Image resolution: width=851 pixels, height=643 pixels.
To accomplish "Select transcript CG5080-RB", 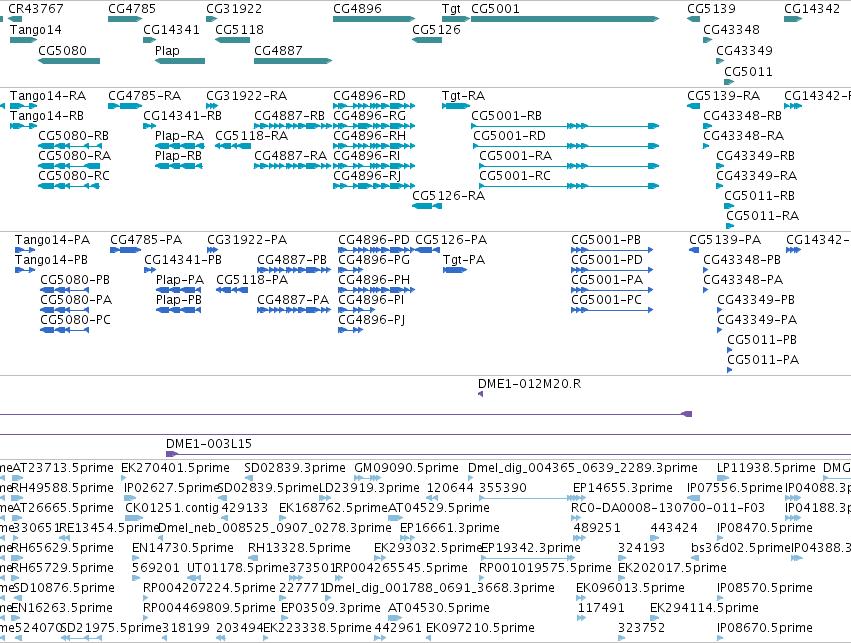I will point(69,146).
